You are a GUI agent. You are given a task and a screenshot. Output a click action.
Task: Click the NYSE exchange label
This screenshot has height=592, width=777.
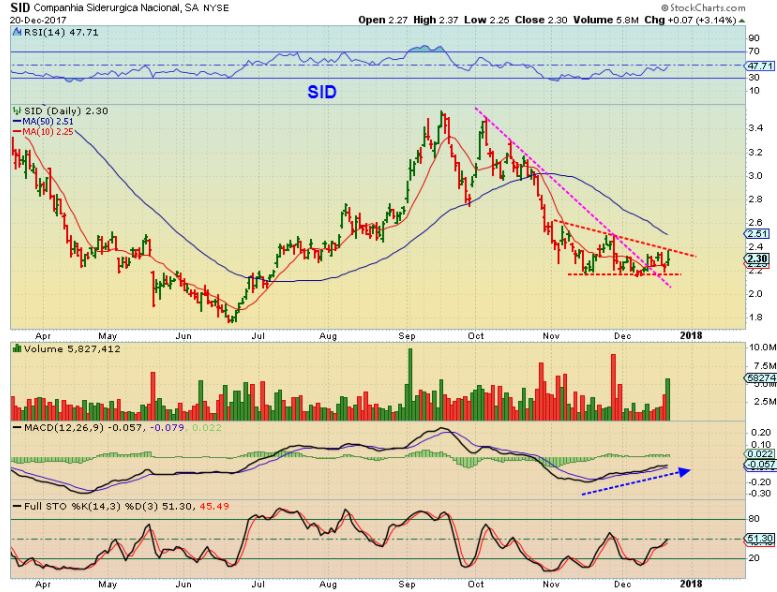[x=216, y=8]
